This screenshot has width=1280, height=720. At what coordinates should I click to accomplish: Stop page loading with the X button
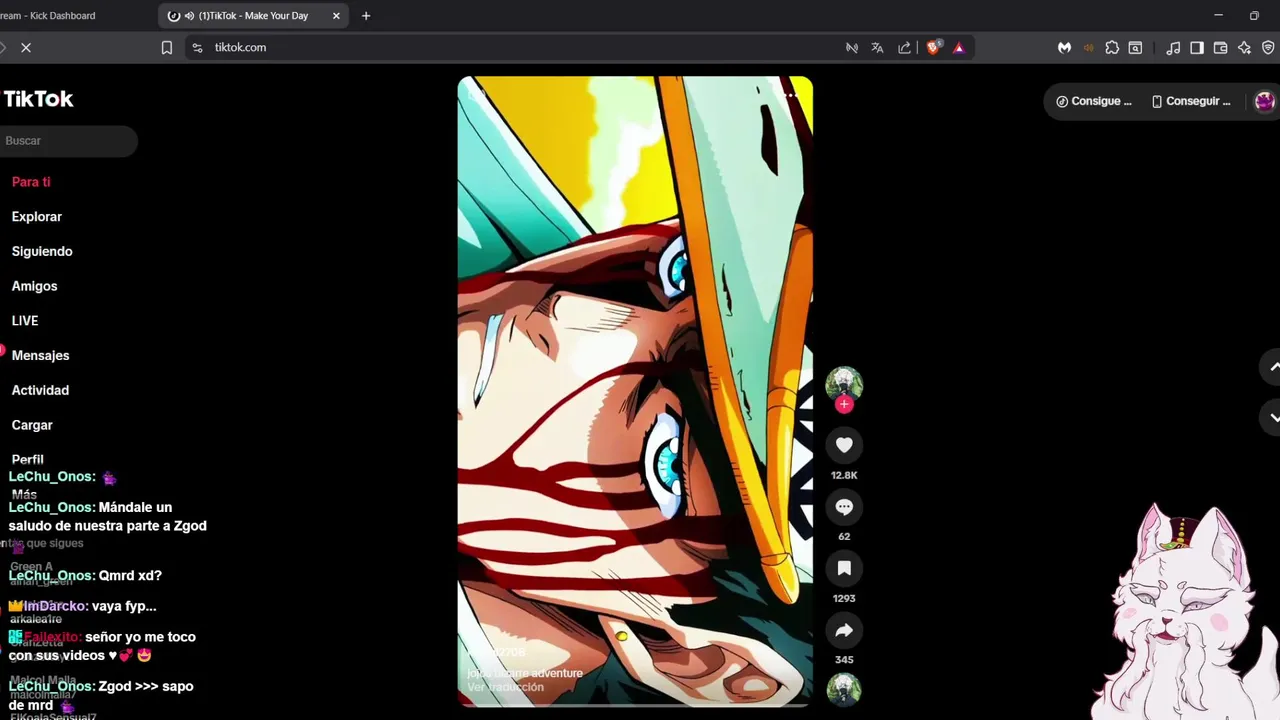tap(26, 47)
